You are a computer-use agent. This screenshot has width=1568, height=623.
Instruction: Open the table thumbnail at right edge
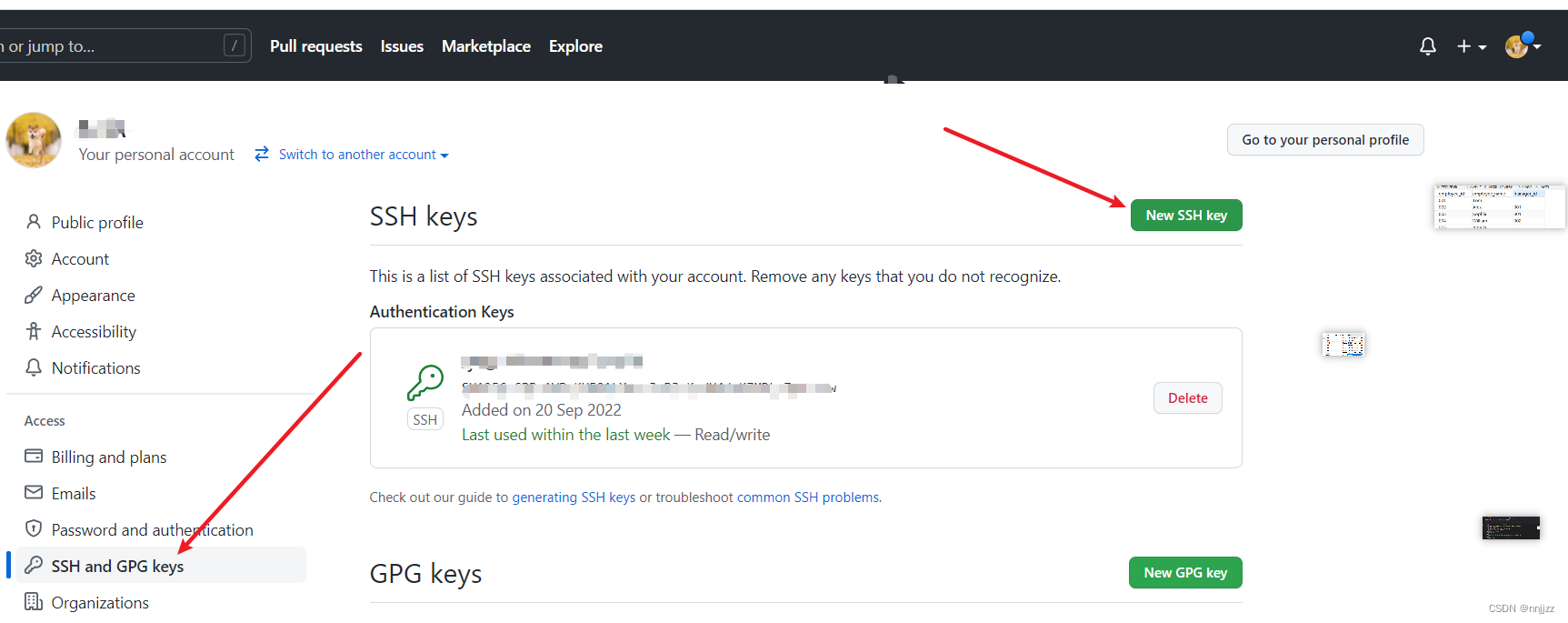[1500, 206]
